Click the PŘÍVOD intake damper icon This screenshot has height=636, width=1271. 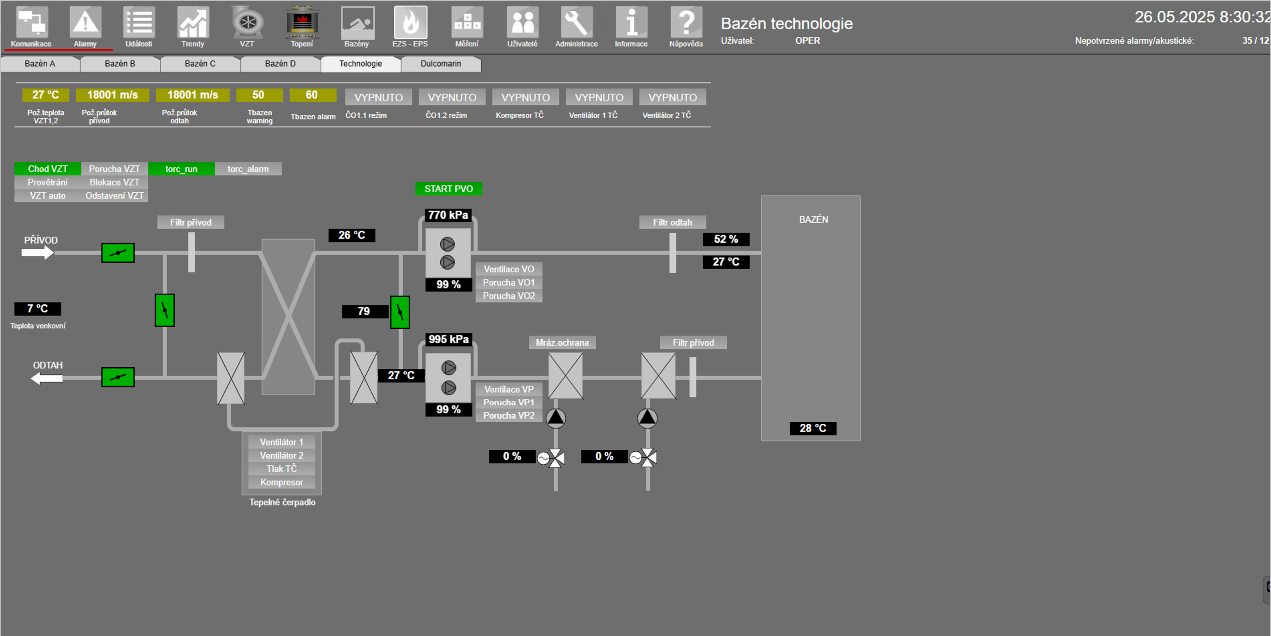pos(118,253)
